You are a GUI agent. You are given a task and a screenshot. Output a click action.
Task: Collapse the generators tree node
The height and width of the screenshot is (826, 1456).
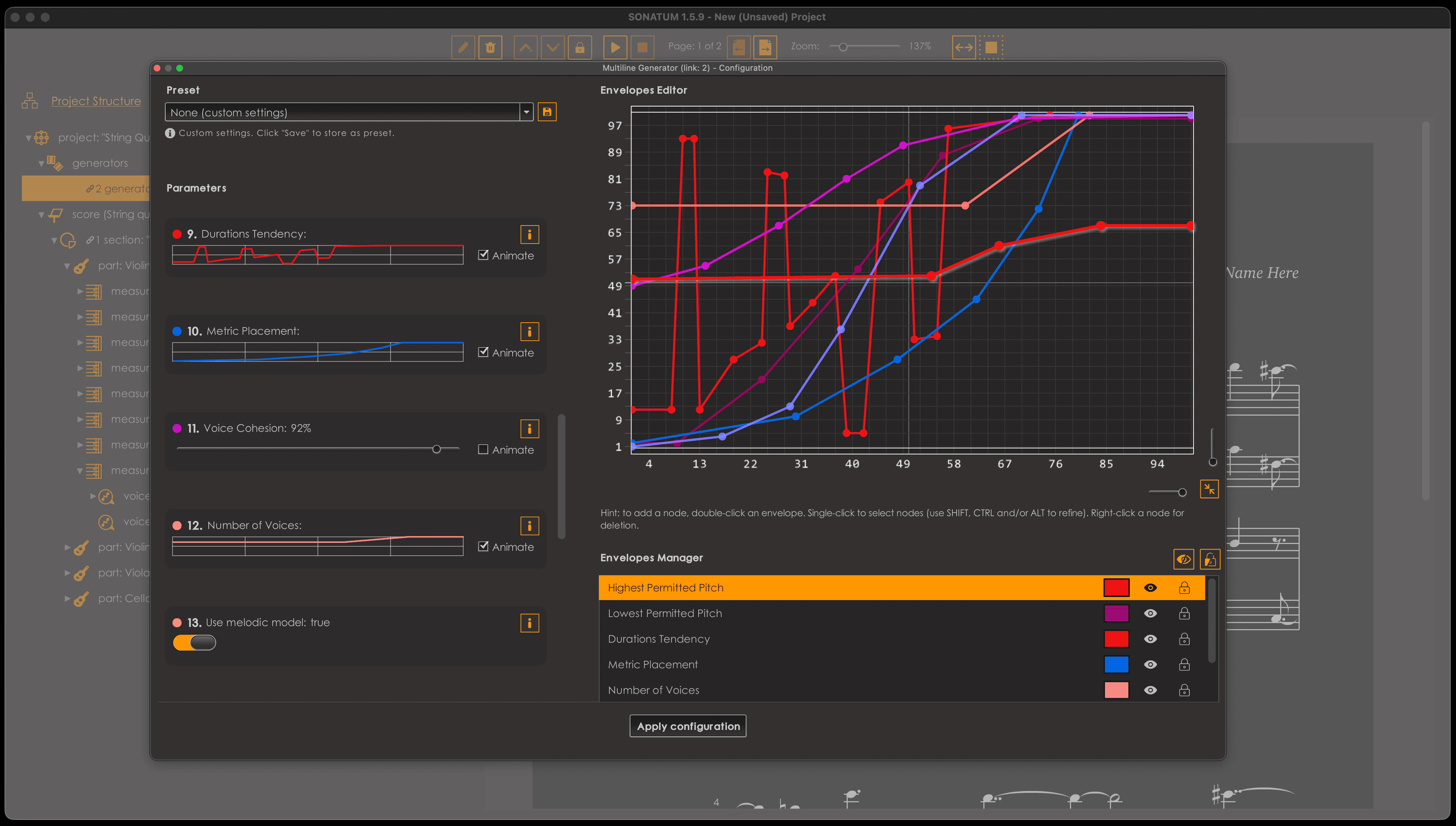(x=41, y=163)
